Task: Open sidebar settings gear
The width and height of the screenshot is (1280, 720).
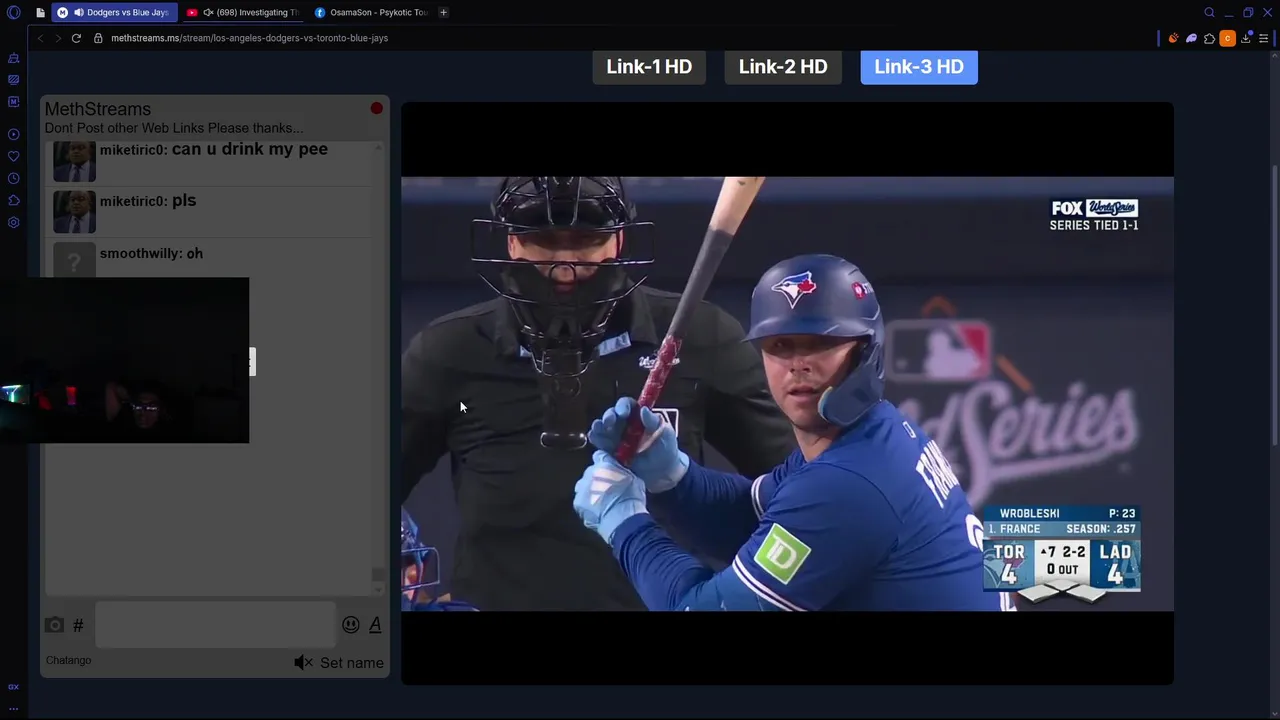Action: pyautogui.click(x=13, y=222)
